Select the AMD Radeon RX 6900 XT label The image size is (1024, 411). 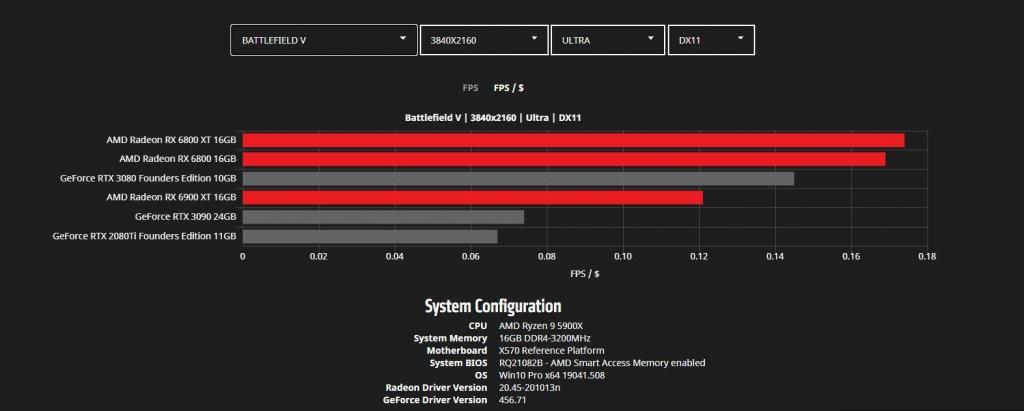(171, 198)
